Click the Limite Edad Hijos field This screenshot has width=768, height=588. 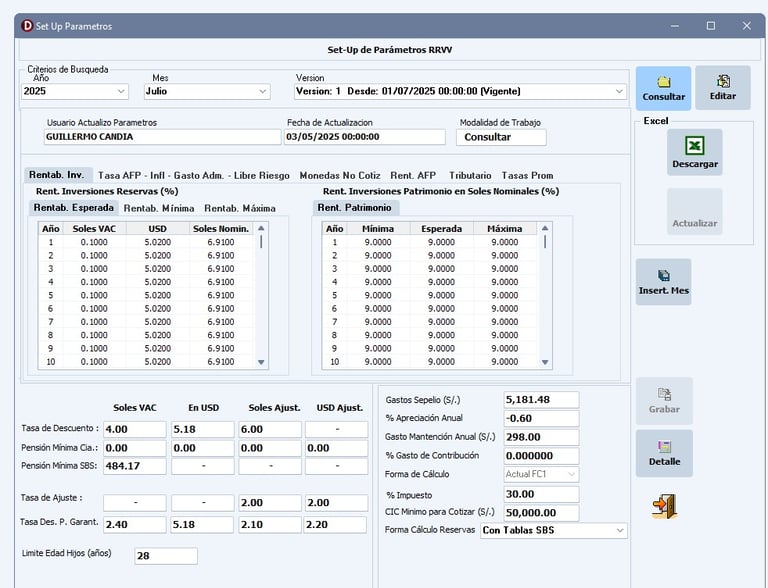(165, 556)
